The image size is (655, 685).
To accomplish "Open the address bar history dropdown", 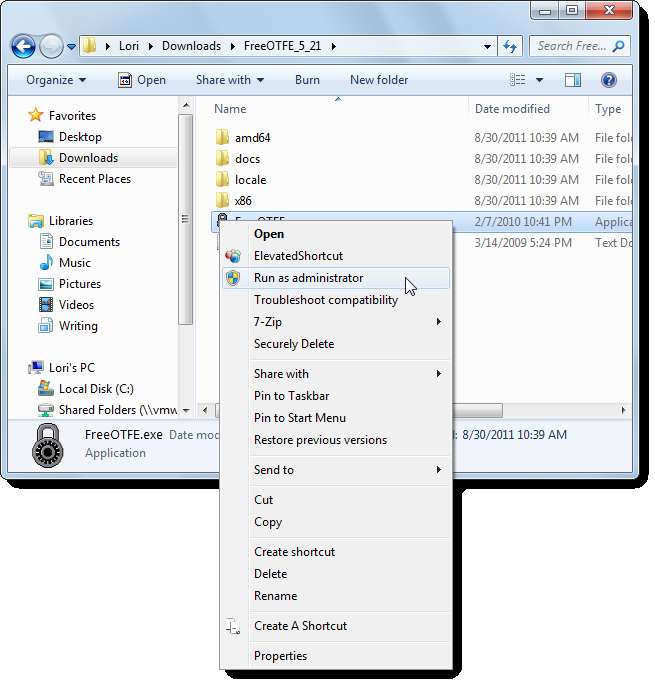I will tap(487, 46).
